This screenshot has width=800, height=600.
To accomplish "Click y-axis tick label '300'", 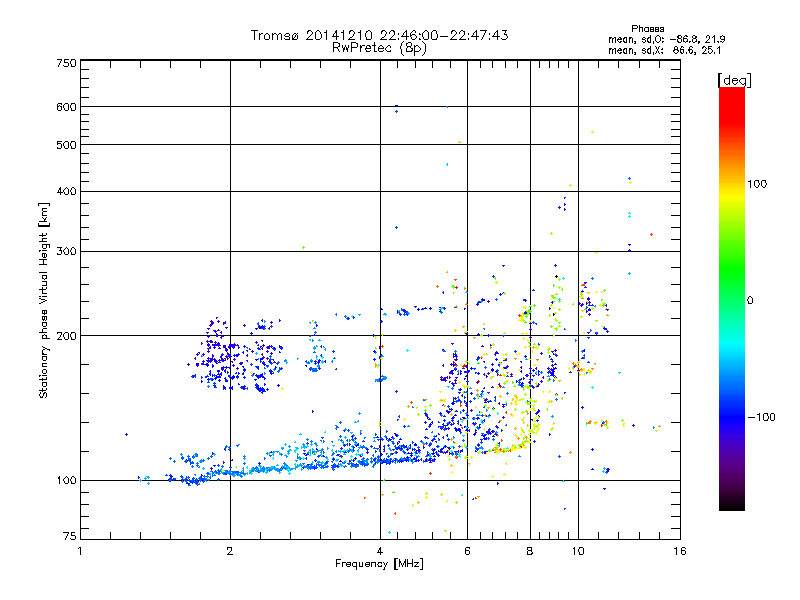I will point(66,252).
